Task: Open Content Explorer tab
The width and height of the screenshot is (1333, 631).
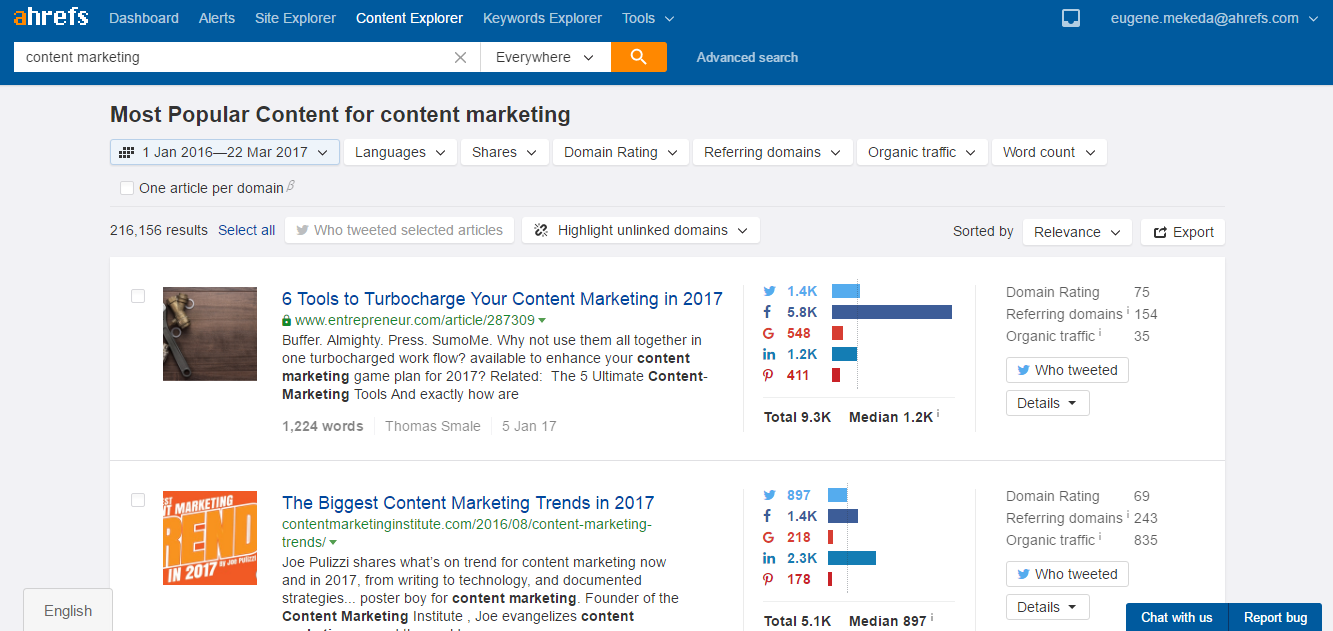Action: [x=409, y=18]
